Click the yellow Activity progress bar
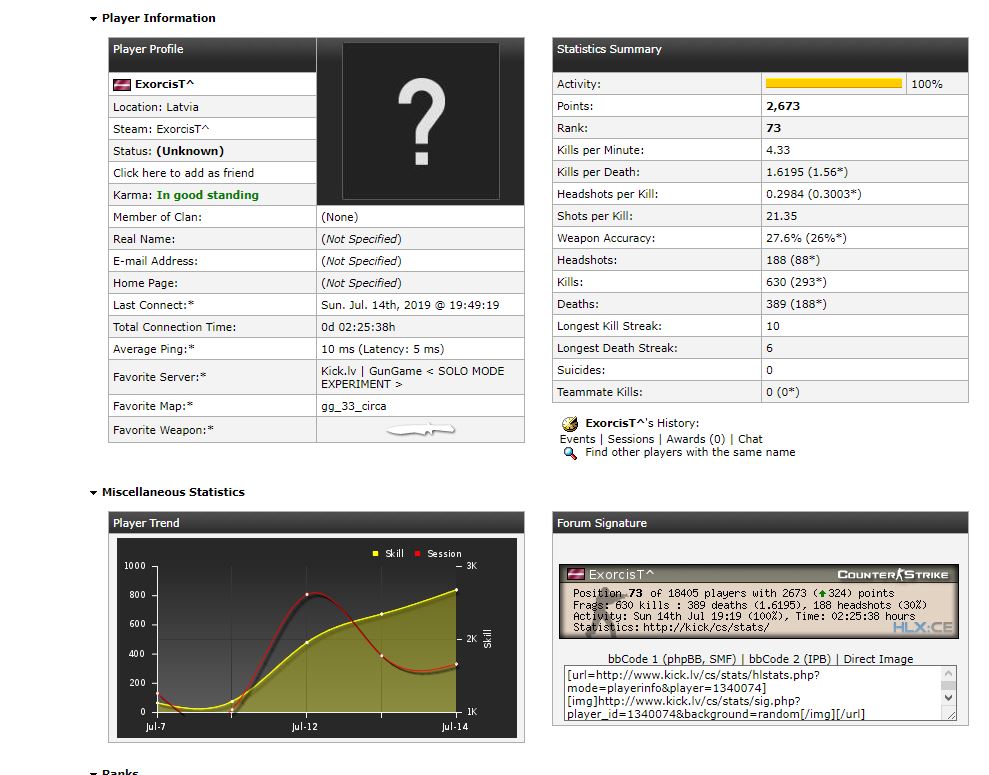This screenshot has width=989, height=775. (x=833, y=84)
